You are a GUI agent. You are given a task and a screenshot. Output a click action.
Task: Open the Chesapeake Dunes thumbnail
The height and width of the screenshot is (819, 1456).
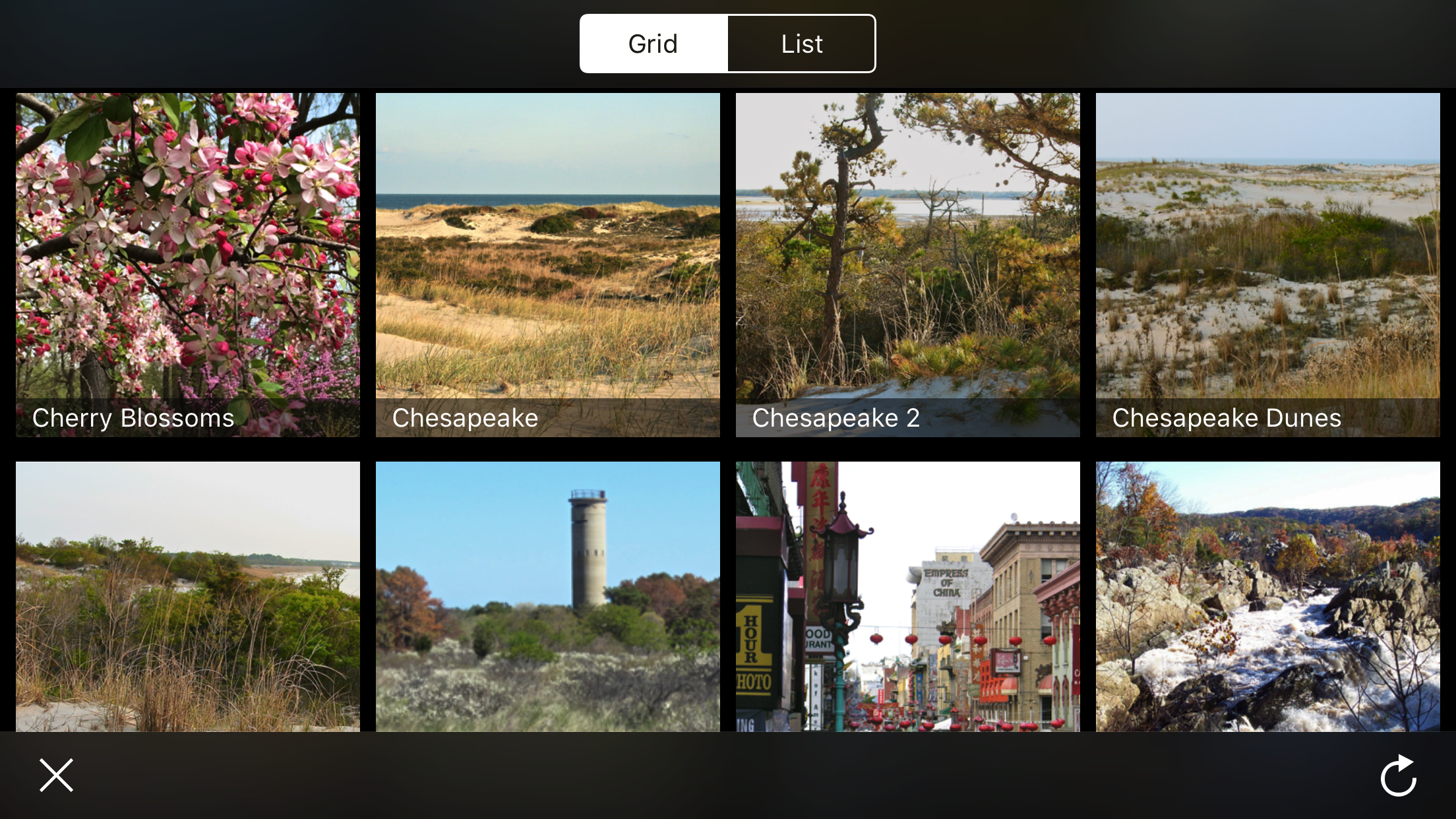[1267, 251]
